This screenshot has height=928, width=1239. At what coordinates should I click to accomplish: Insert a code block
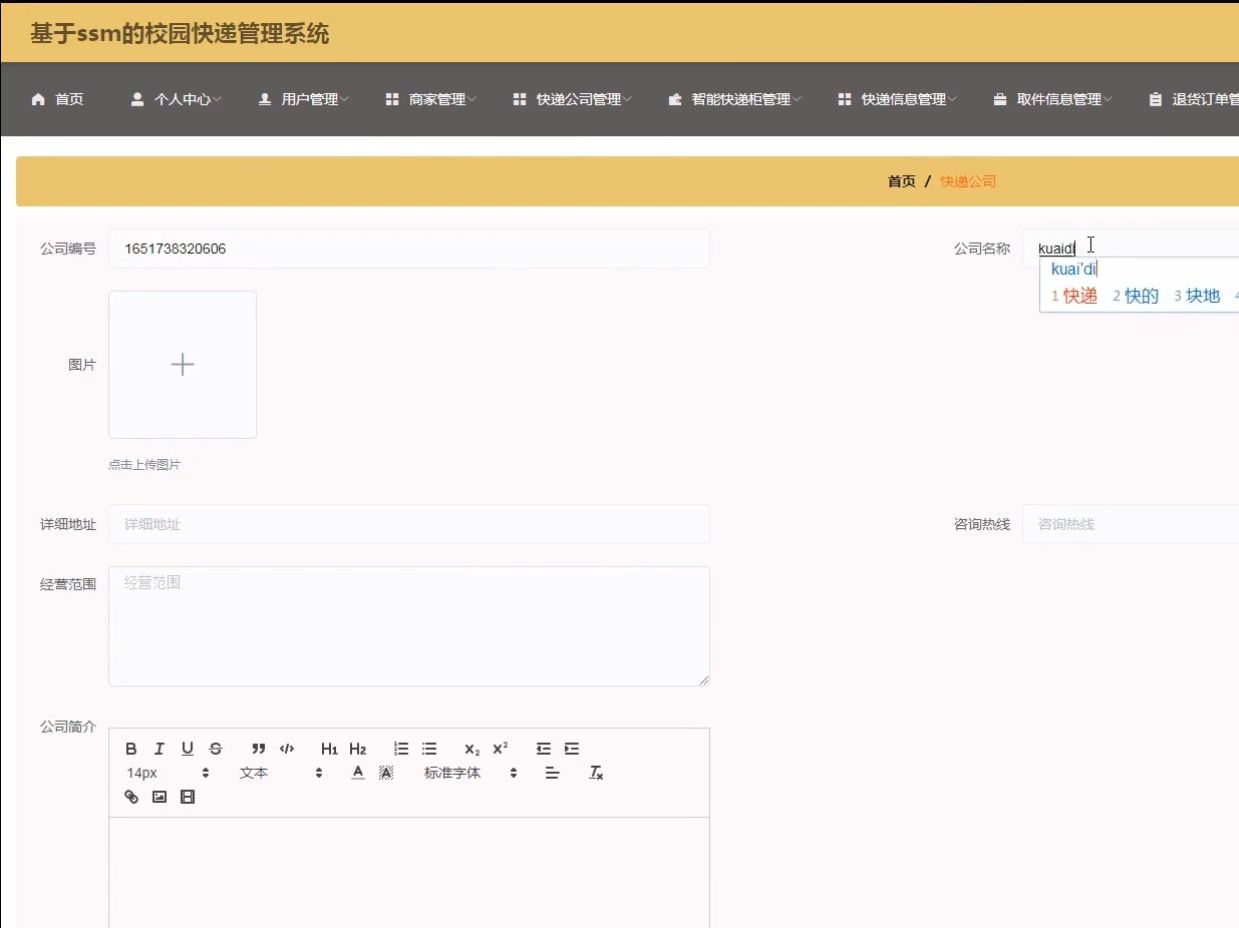pyautogui.click(x=286, y=747)
